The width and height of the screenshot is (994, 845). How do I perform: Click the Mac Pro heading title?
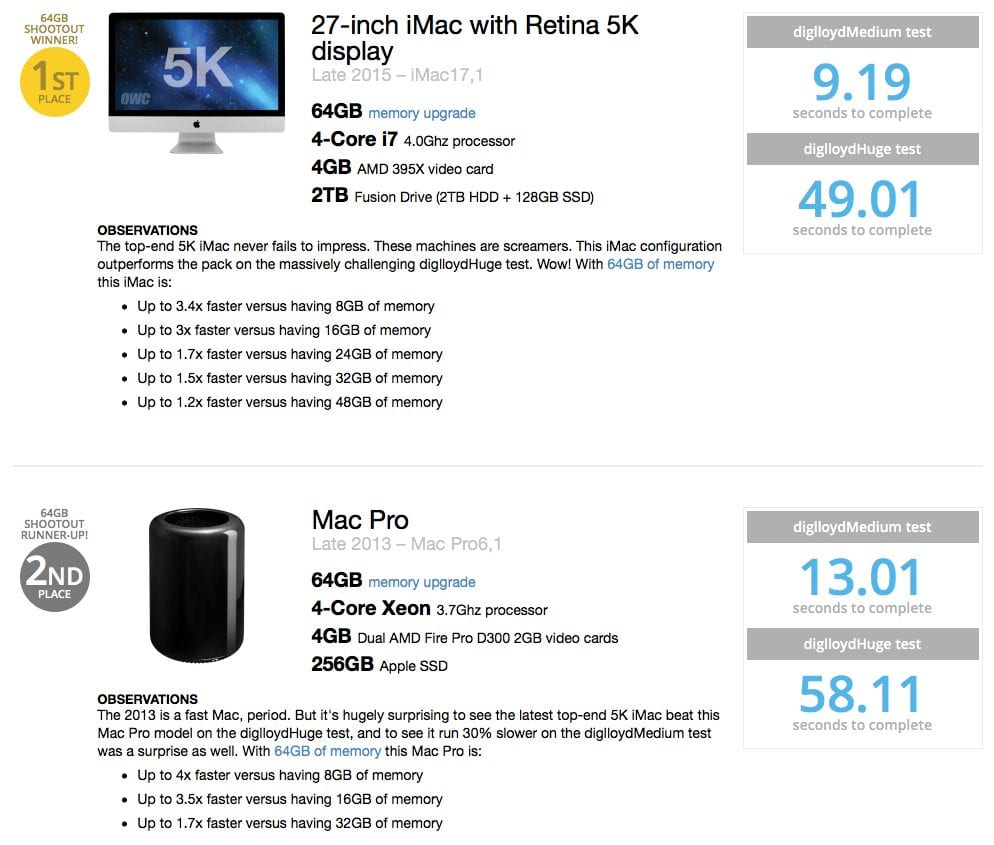tap(360, 520)
